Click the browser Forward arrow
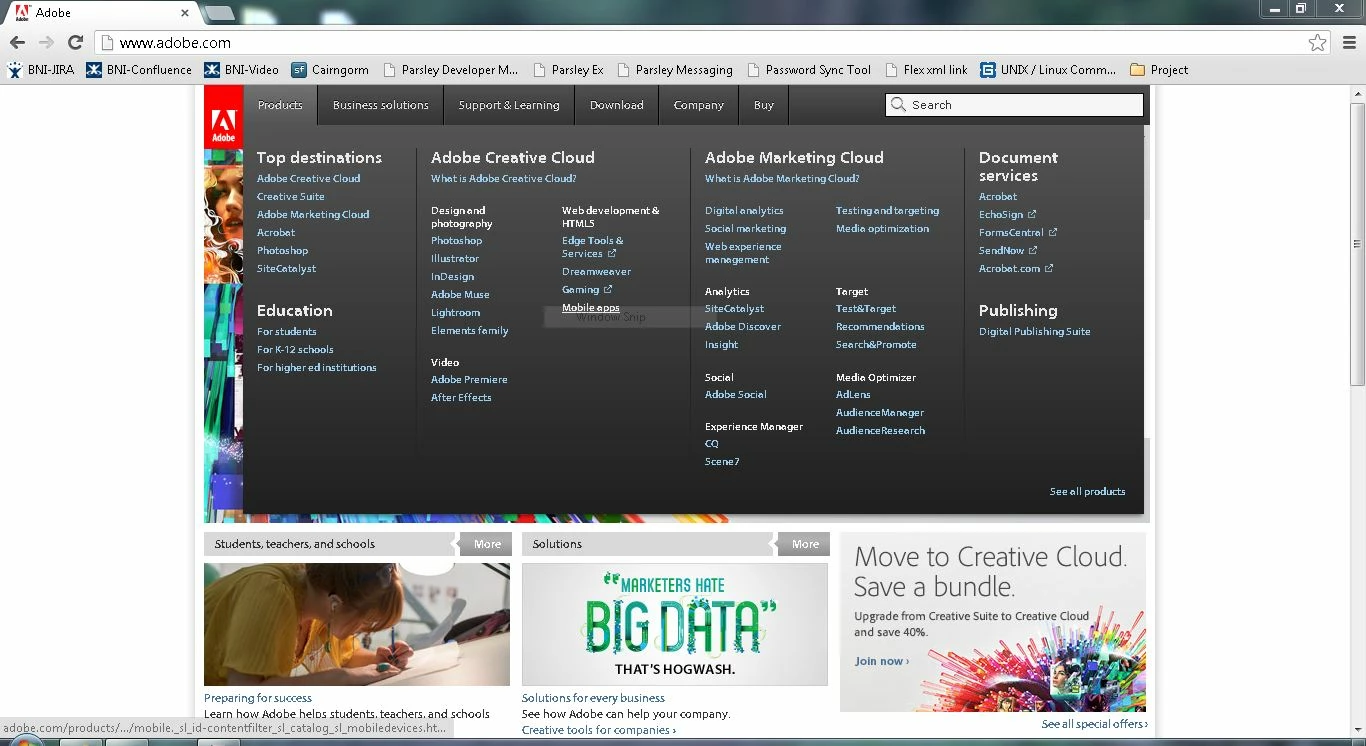The image size is (1366, 746). click(46, 42)
